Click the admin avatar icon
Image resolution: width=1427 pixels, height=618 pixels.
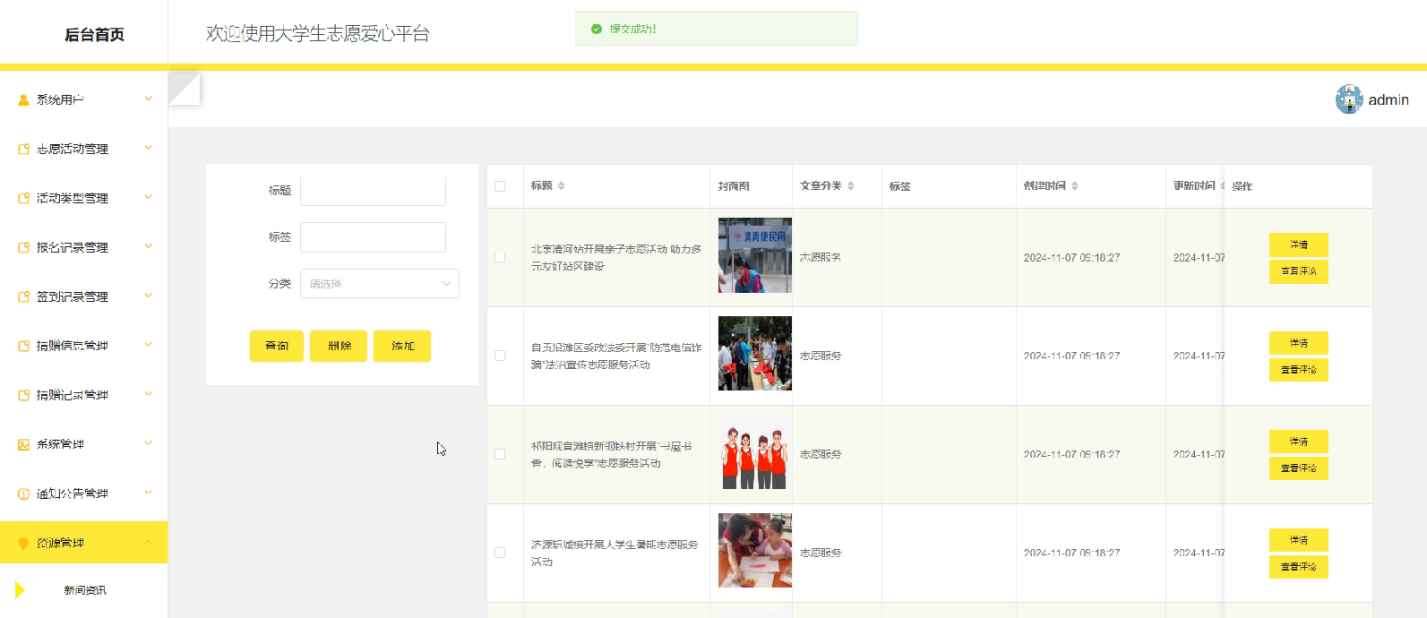[1349, 99]
